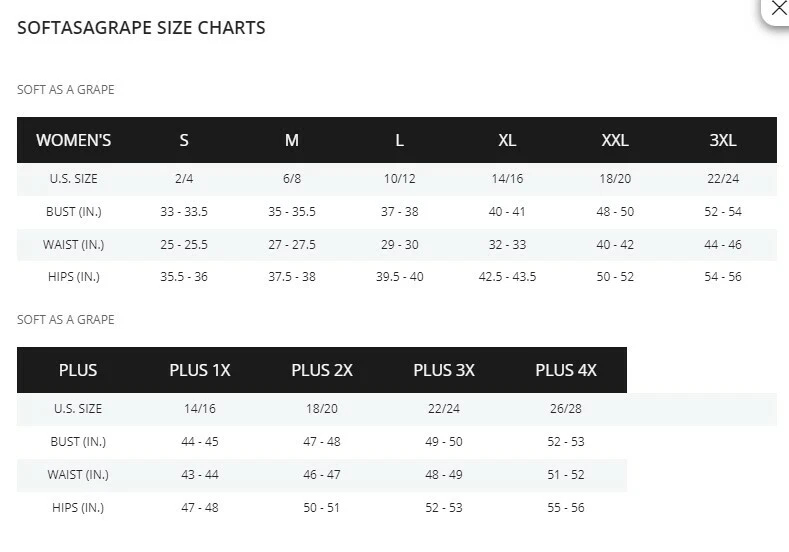Click SOFT AS A GRAPE label above Plus table
This screenshot has height=552, width=789.
[66, 320]
